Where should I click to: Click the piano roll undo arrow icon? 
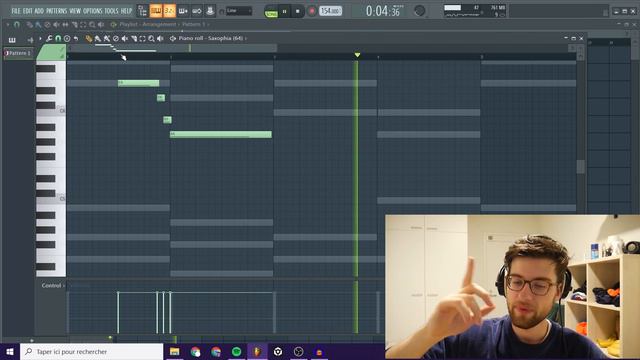(x=76, y=38)
